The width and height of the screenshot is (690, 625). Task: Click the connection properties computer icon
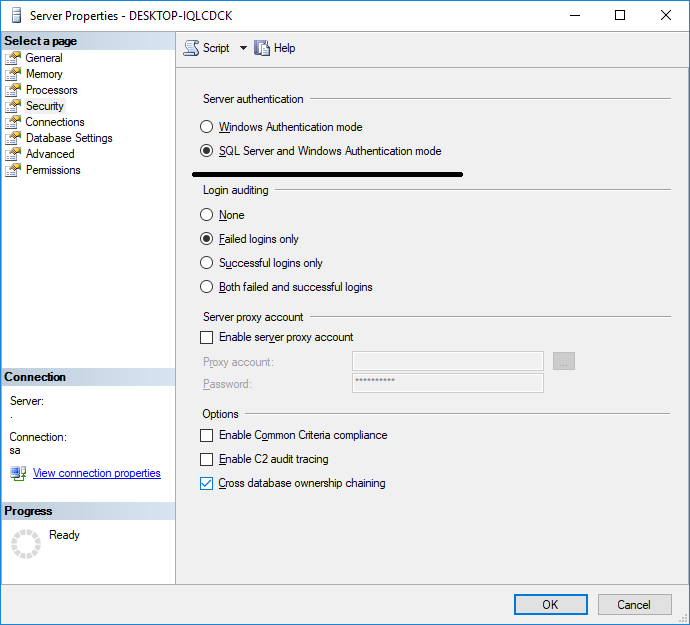click(x=18, y=474)
